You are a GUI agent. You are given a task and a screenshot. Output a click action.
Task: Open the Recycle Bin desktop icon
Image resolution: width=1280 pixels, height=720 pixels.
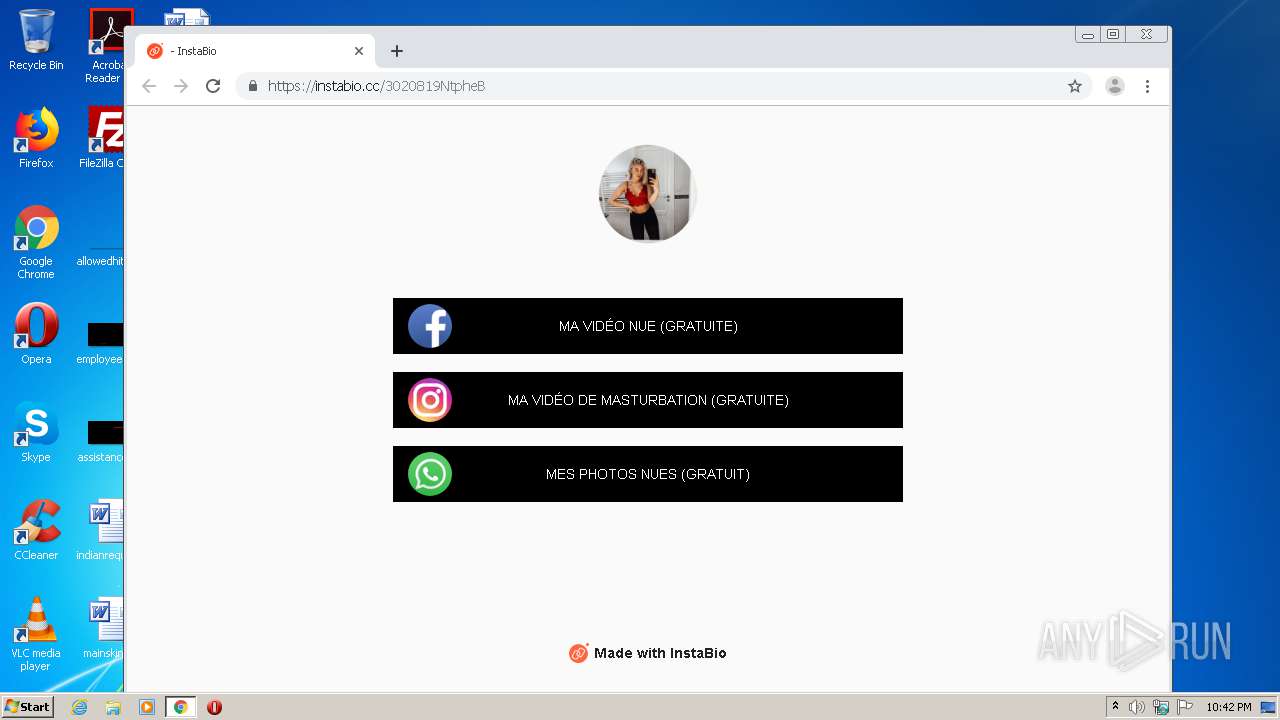click(x=36, y=40)
